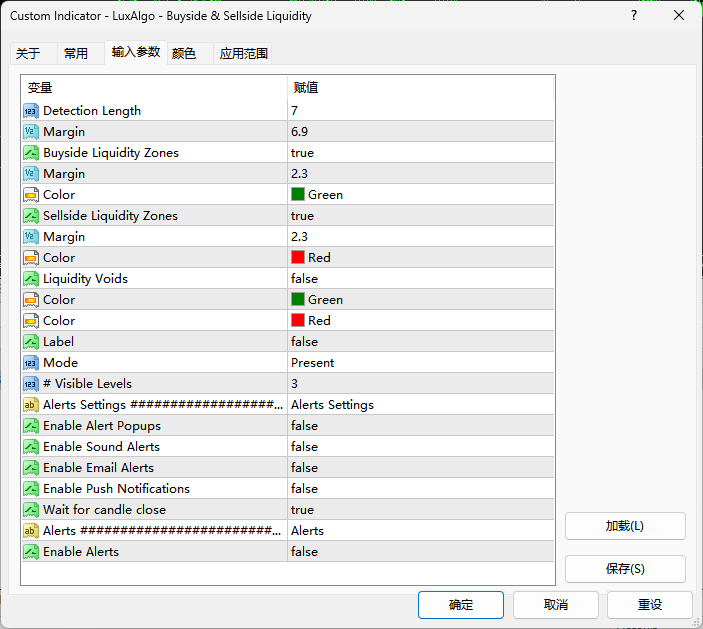
Task: Click the boolean icon beside Buyside Liquidity Zones
Action: (31, 153)
